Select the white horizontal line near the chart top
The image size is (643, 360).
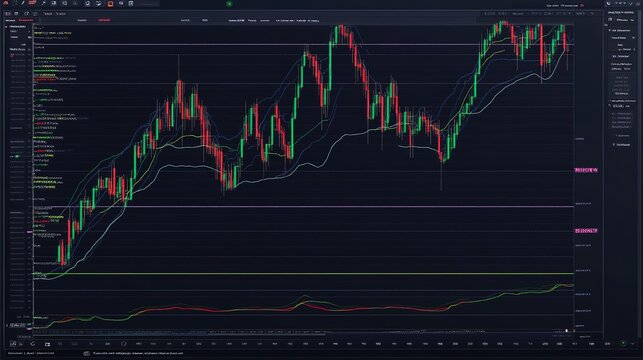point(303,44)
